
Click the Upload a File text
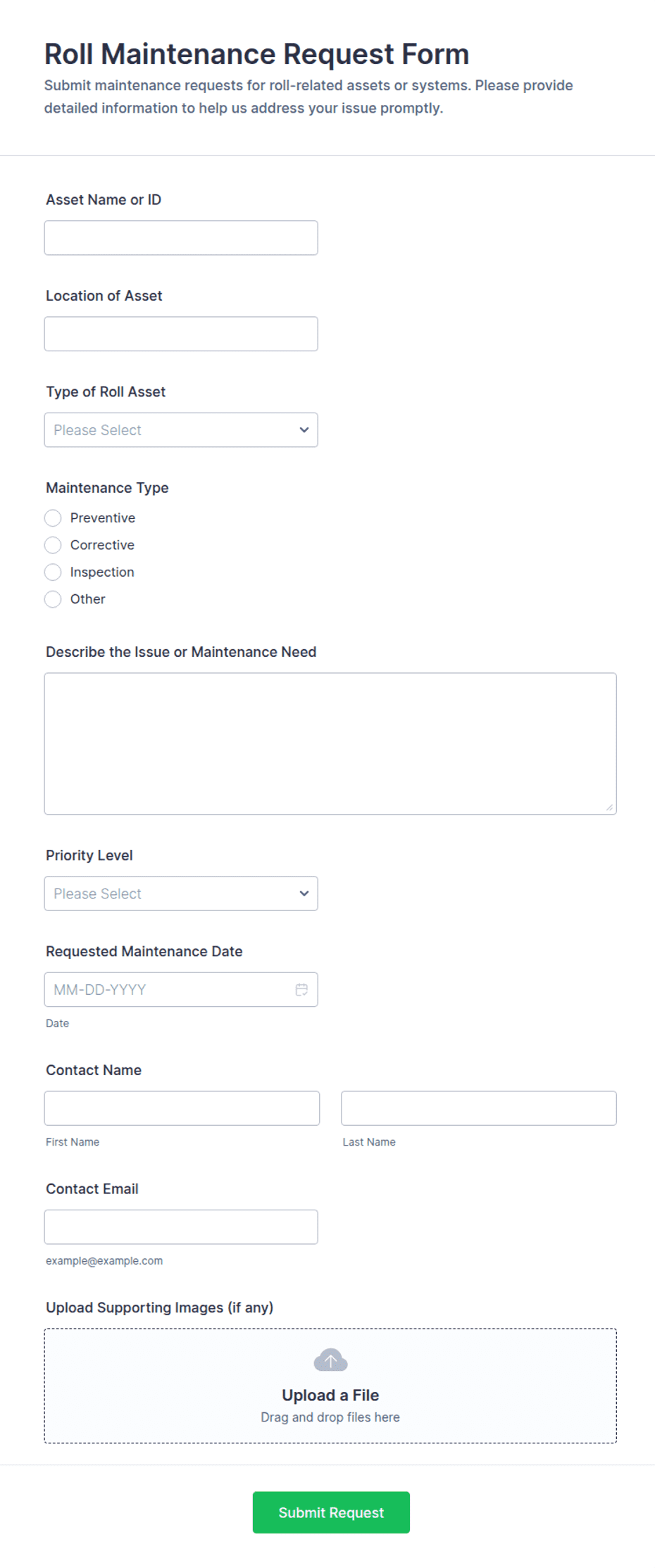pos(330,1395)
